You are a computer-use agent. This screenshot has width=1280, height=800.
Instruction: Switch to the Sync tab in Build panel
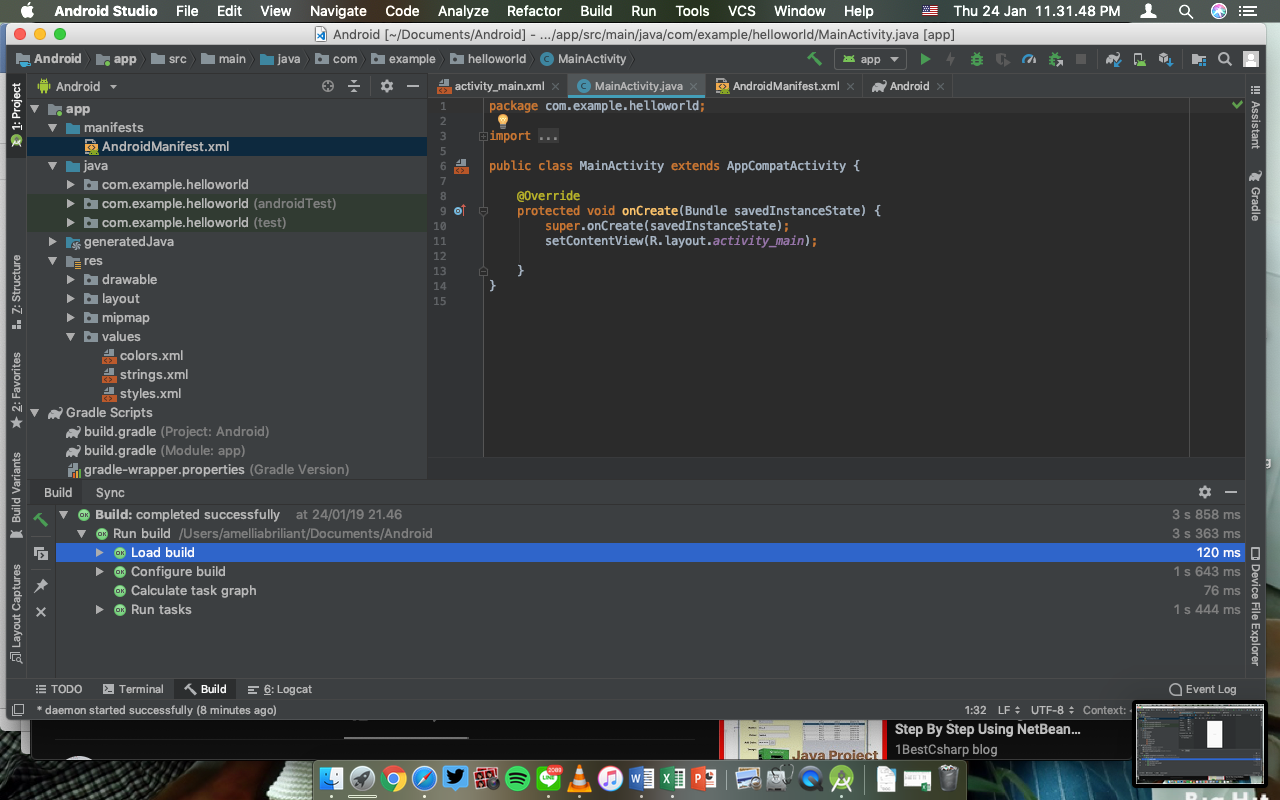click(110, 492)
